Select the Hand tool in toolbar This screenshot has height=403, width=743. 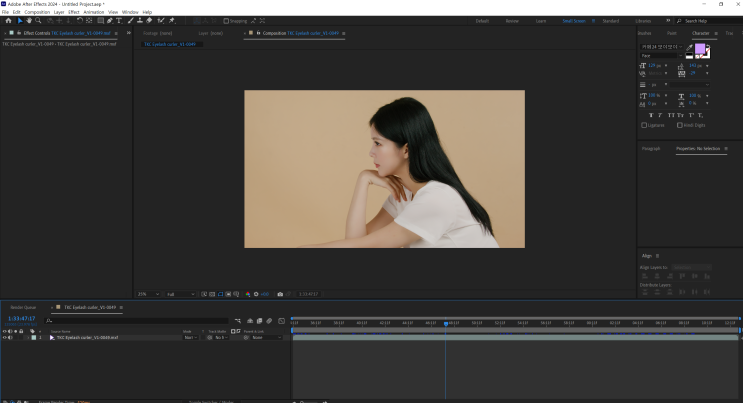[x=29, y=20]
